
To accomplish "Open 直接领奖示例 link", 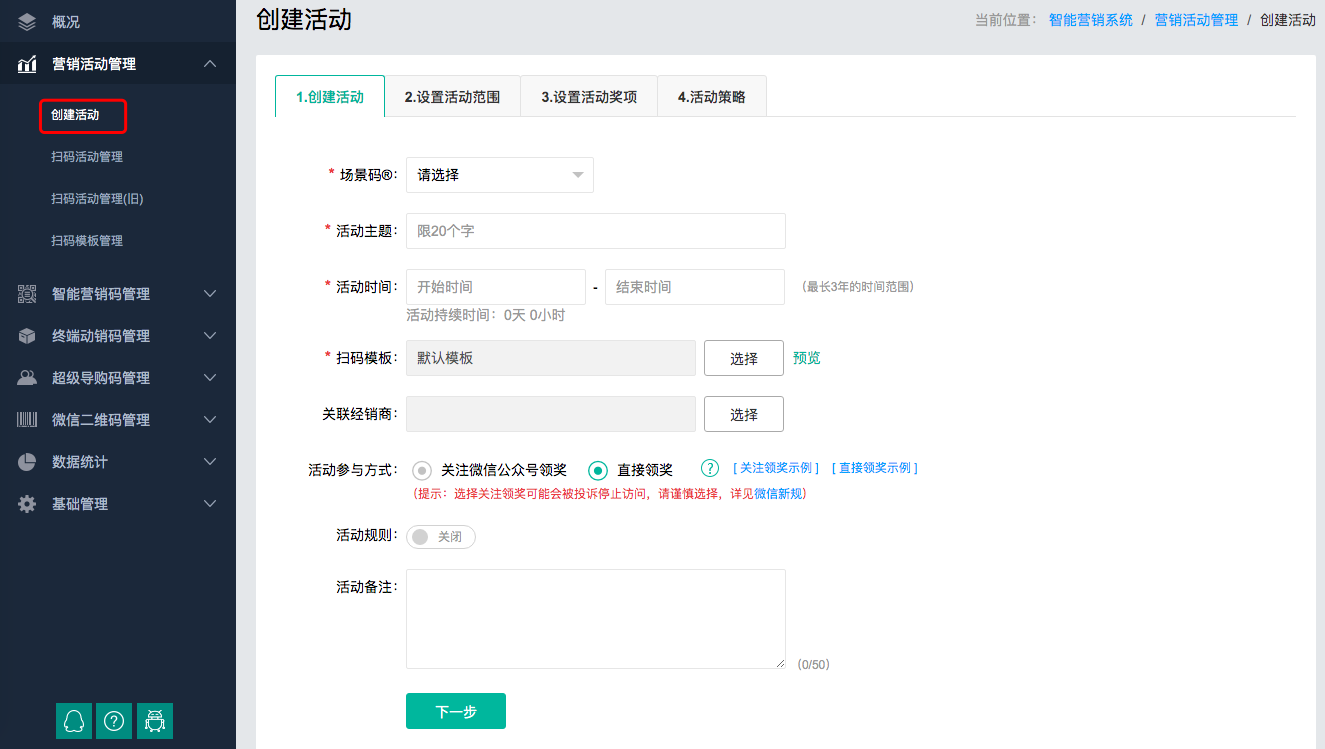I will click(874, 468).
